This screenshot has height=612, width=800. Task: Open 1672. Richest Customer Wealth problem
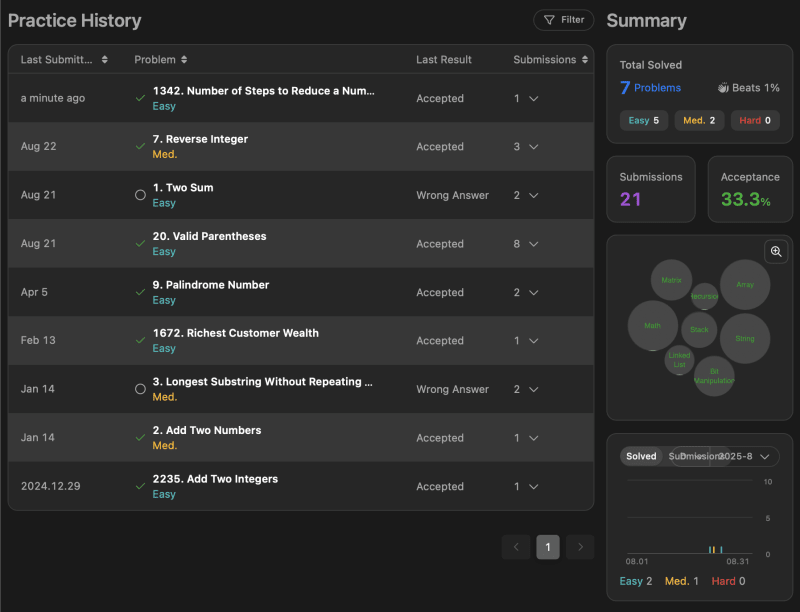click(236, 333)
